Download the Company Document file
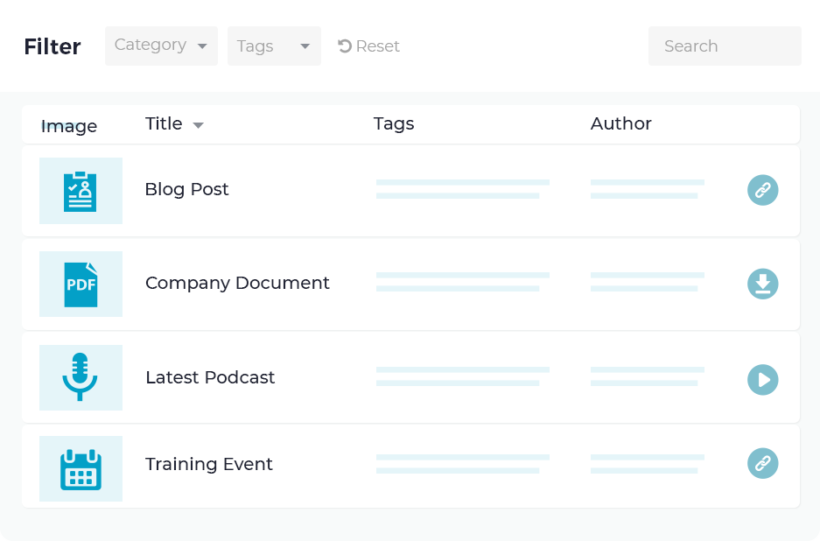820x541 pixels. pyautogui.click(x=762, y=284)
